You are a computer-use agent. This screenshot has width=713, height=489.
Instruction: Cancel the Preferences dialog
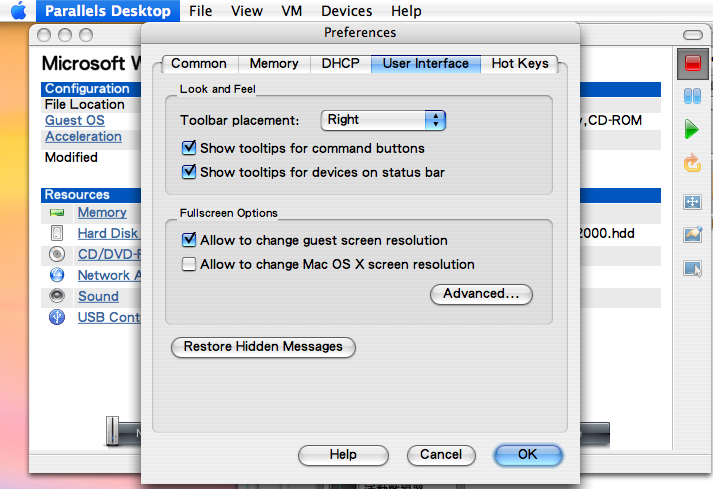pyautogui.click(x=441, y=454)
